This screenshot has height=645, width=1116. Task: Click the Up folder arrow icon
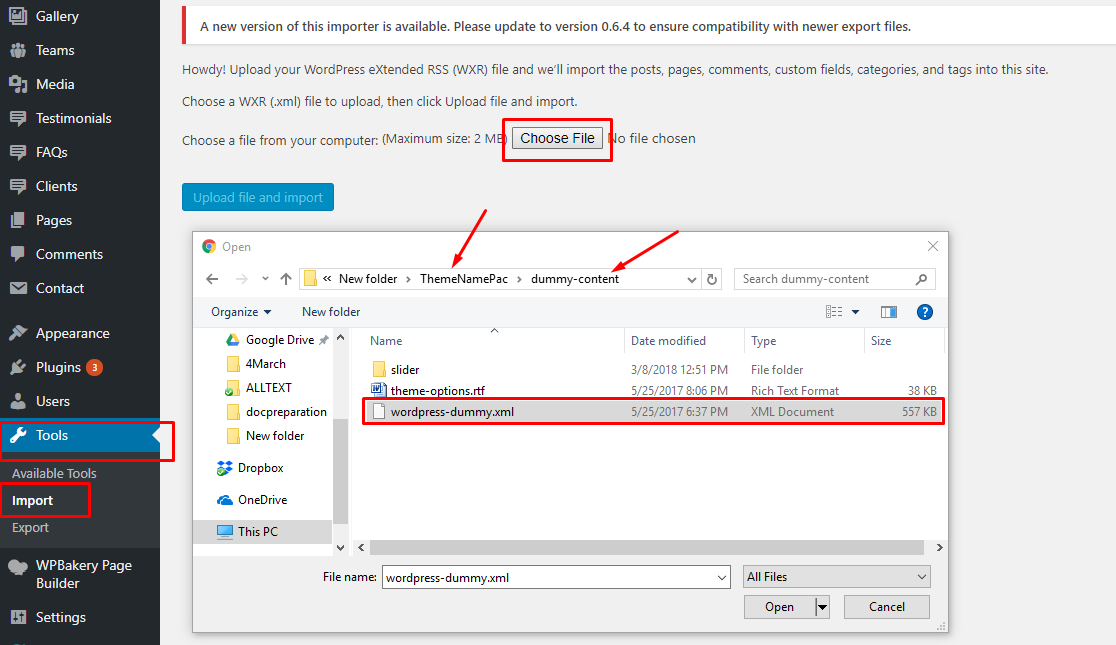coord(286,279)
